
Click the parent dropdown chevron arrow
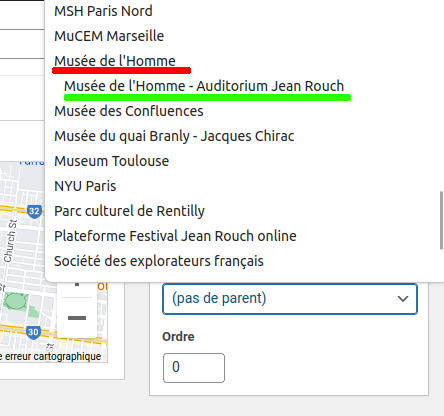click(x=403, y=299)
